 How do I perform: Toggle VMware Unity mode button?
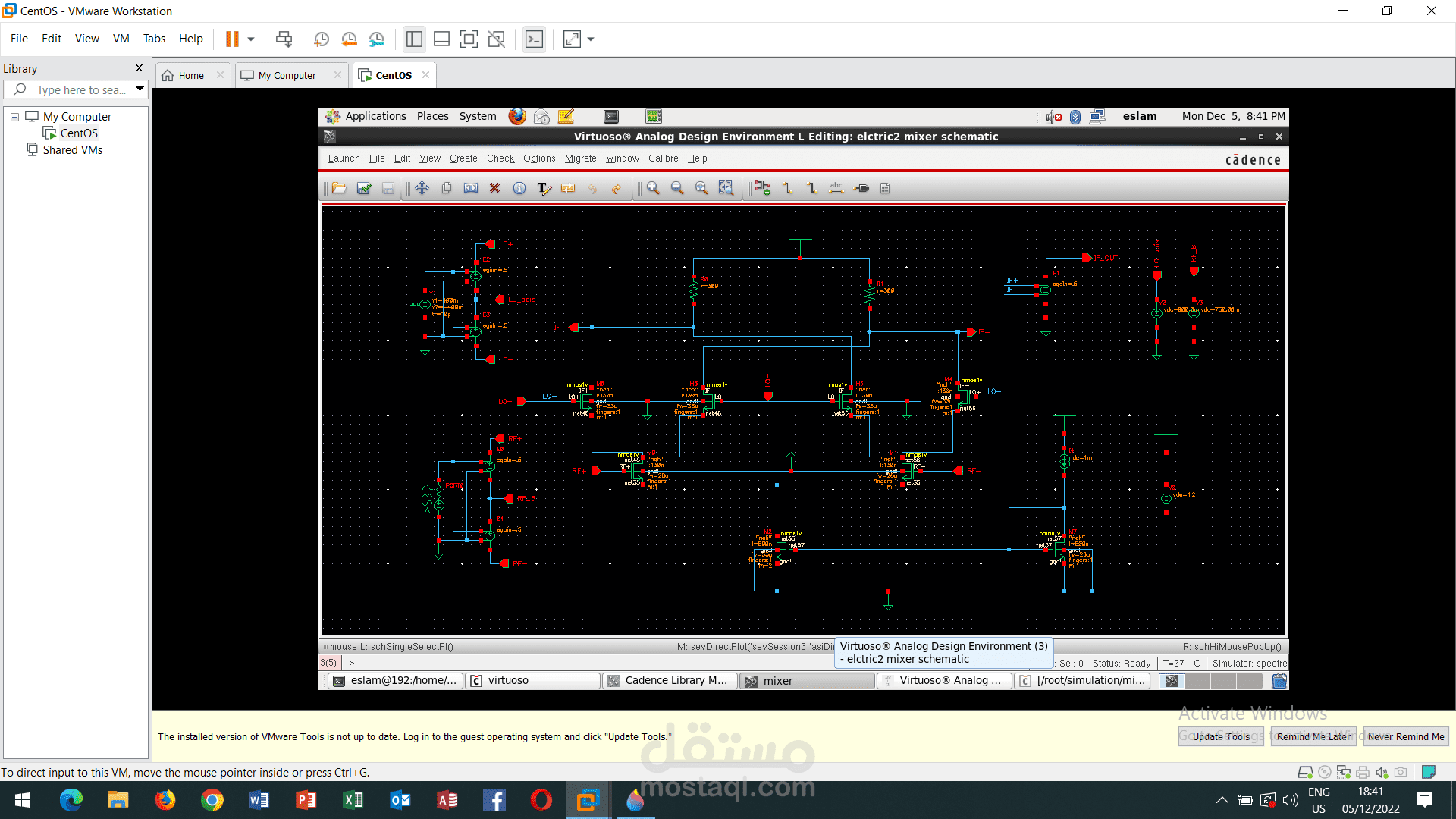pyautogui.click(x=496, y=39)
